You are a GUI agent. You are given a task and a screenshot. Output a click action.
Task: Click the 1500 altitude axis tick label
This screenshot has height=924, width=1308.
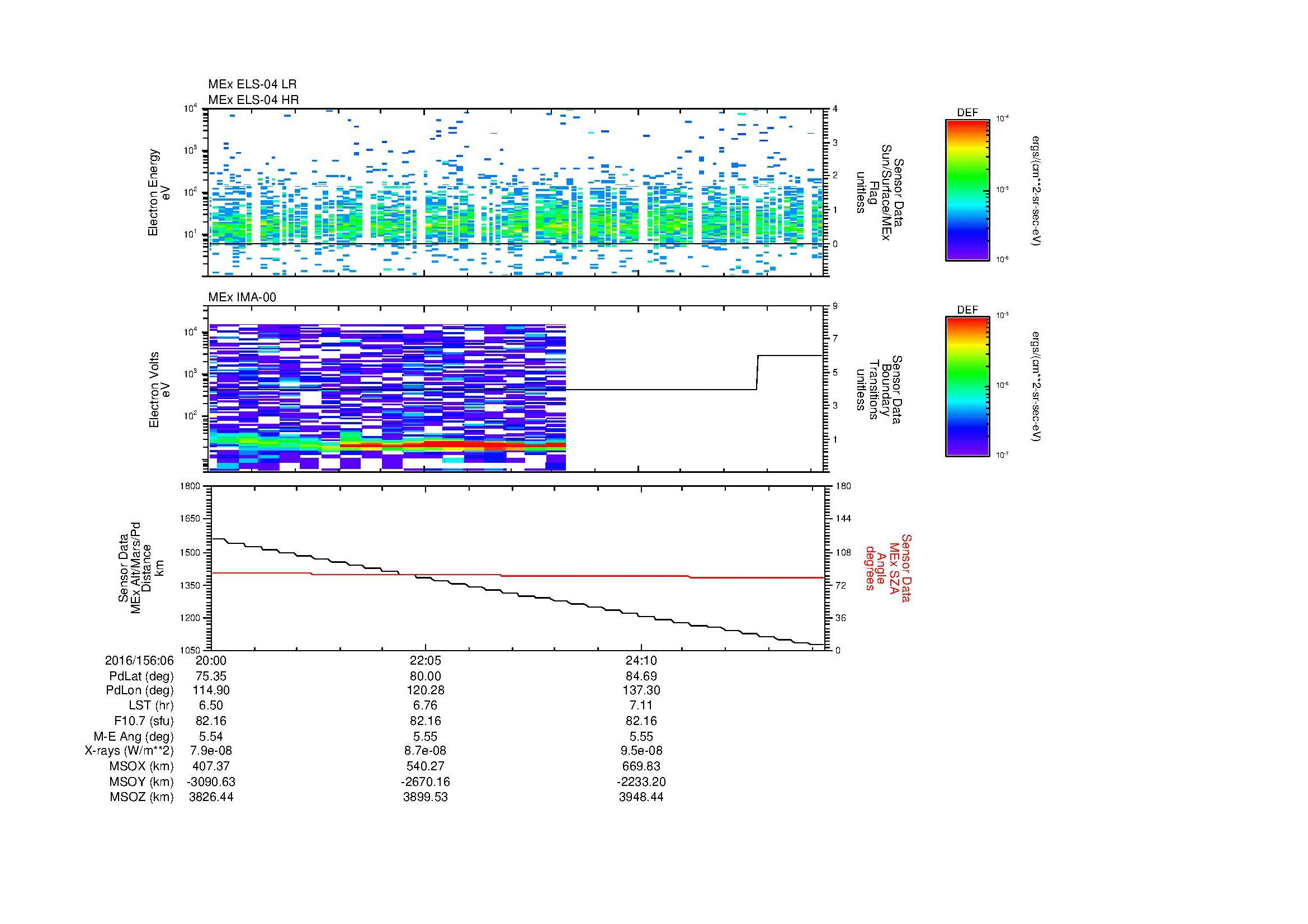(191, 552)
